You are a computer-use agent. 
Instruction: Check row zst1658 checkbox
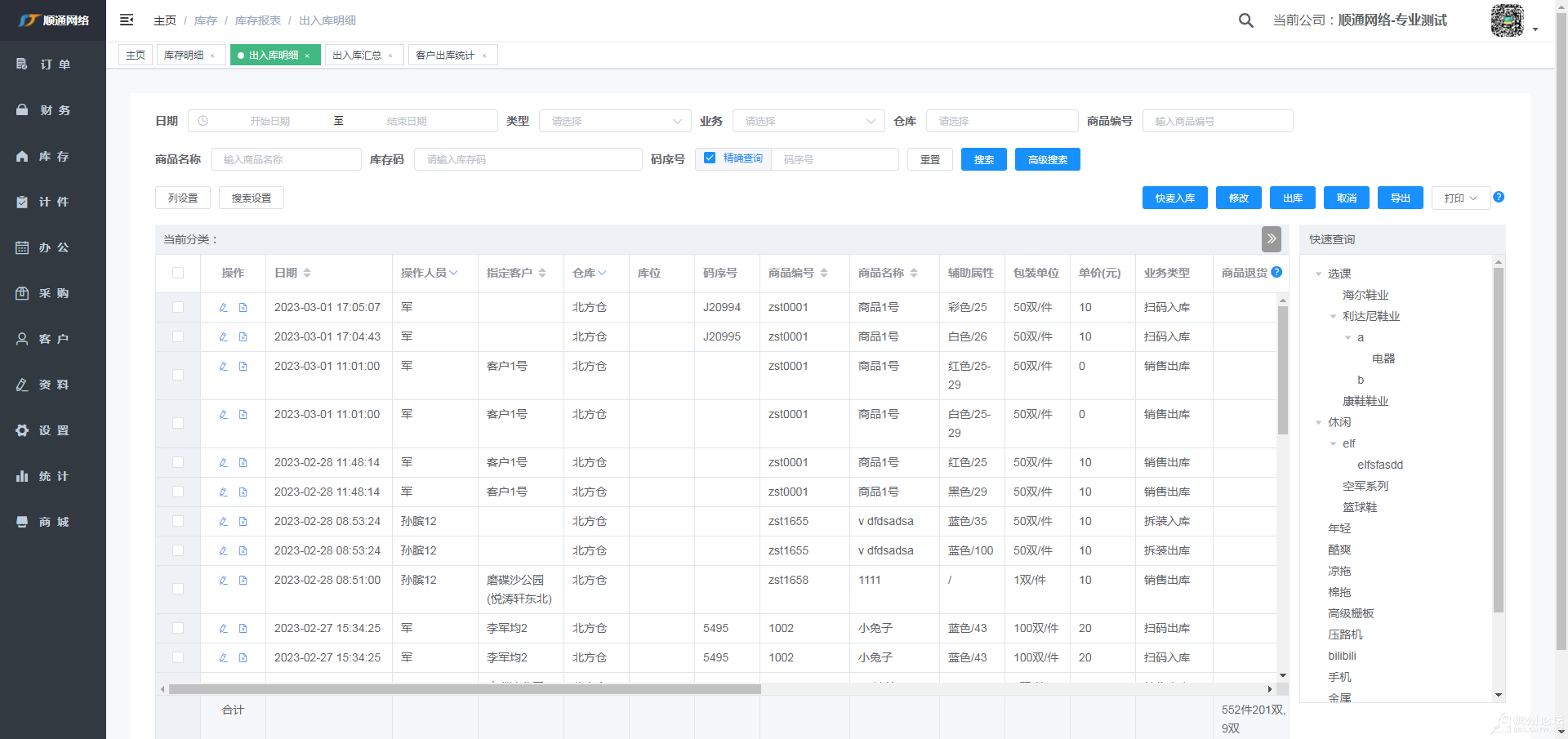click(x=178, y=589)
